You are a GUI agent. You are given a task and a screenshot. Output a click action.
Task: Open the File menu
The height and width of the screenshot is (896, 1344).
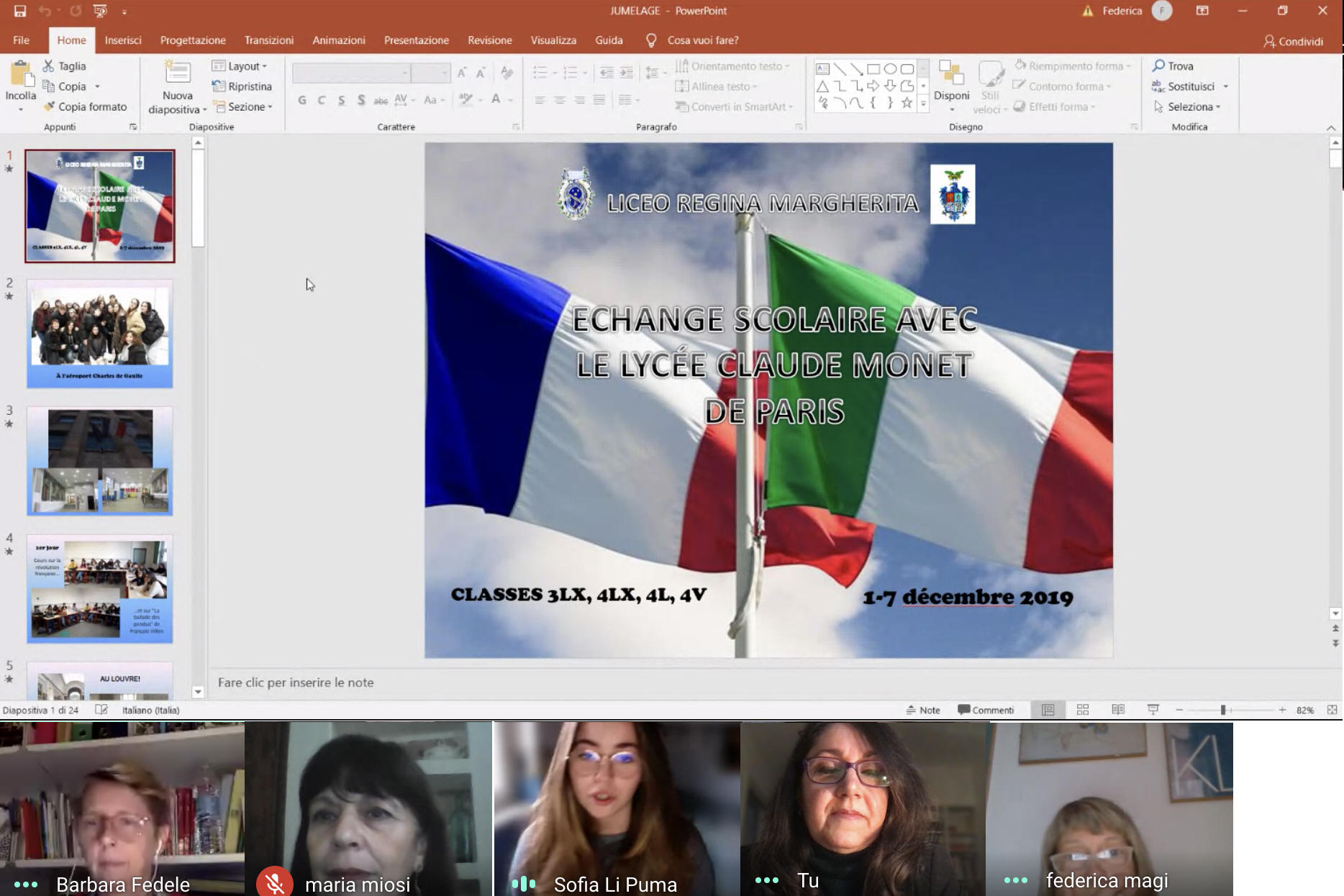coord(21,40)
